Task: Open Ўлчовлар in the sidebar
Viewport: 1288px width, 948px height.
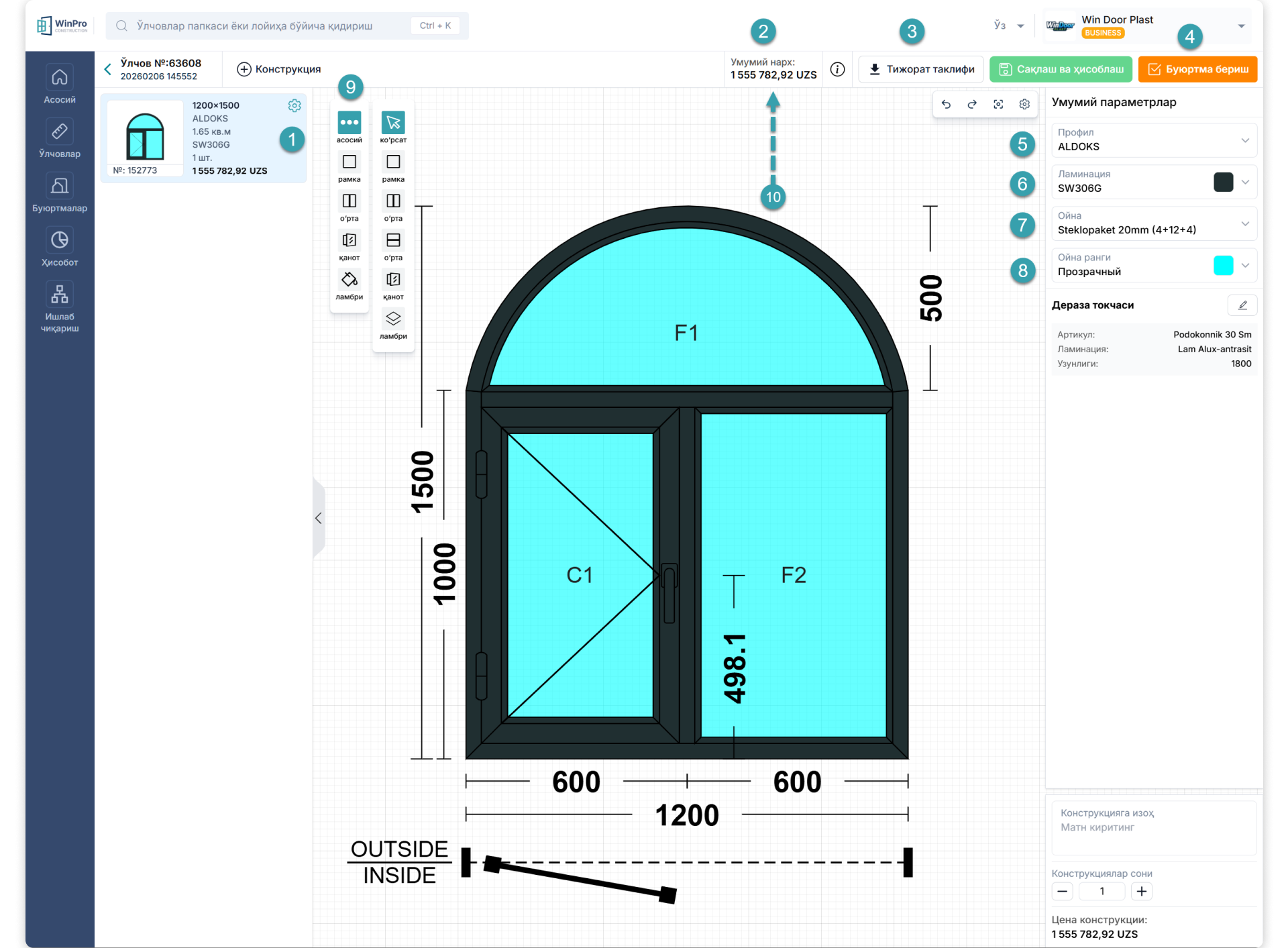Action: pyautogui.click(x=60, y=139)
